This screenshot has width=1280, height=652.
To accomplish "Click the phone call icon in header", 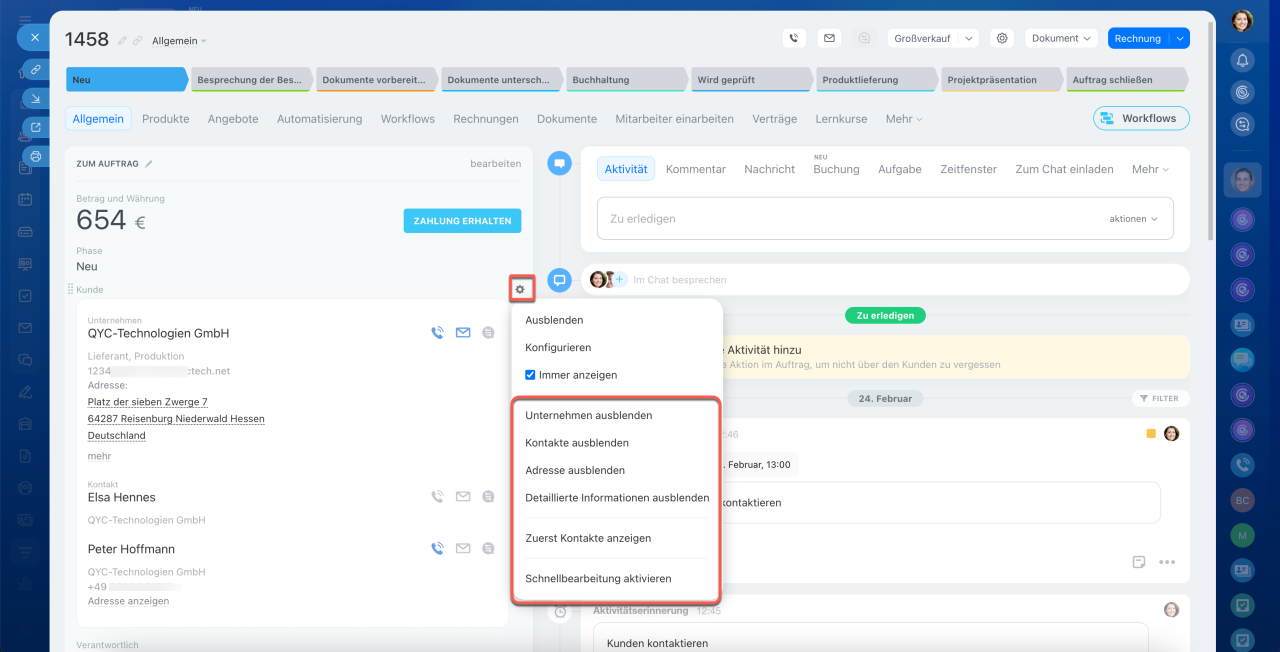I will [x=794, y=38].
